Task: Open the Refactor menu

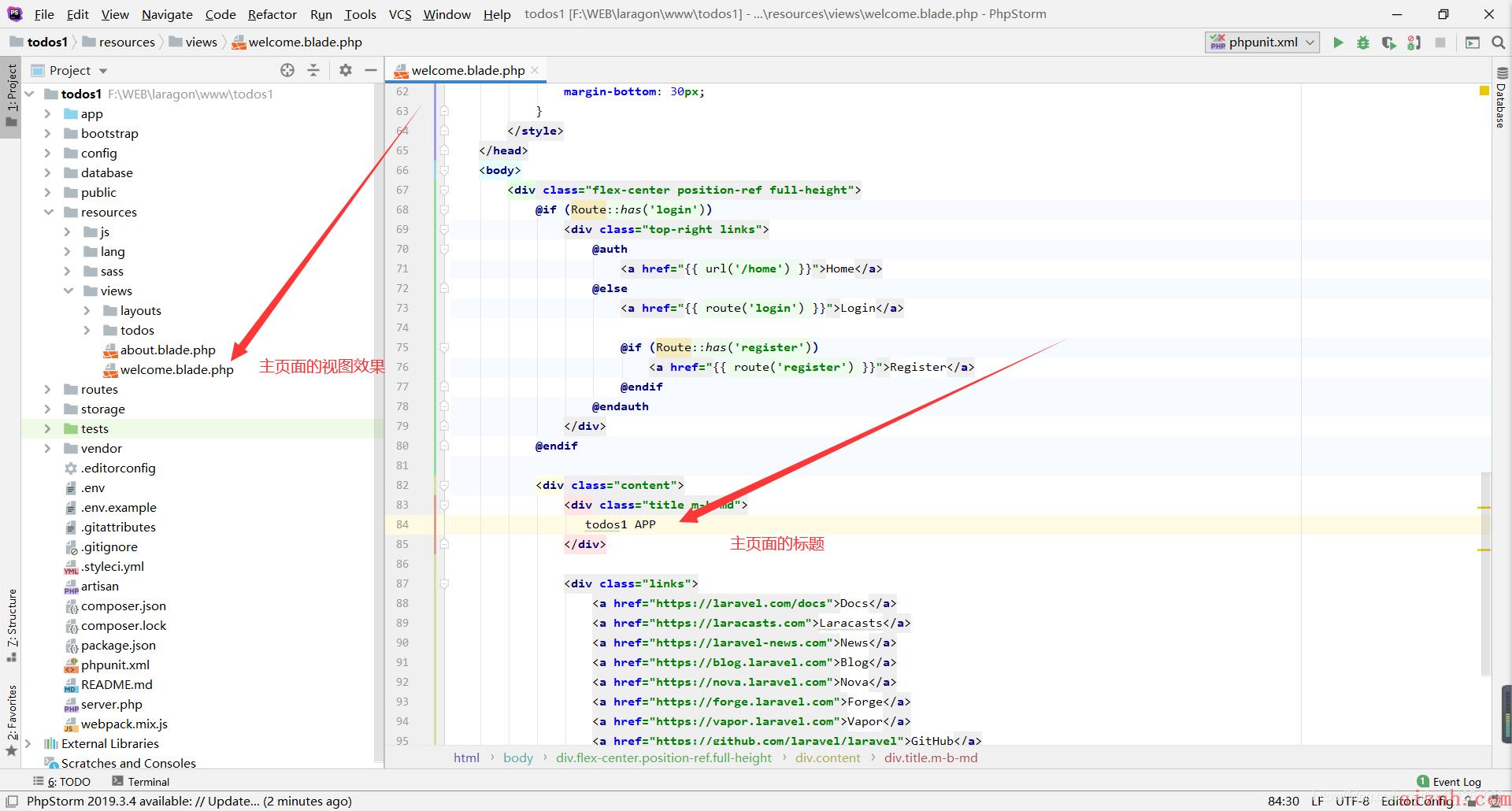Action: 272,14
